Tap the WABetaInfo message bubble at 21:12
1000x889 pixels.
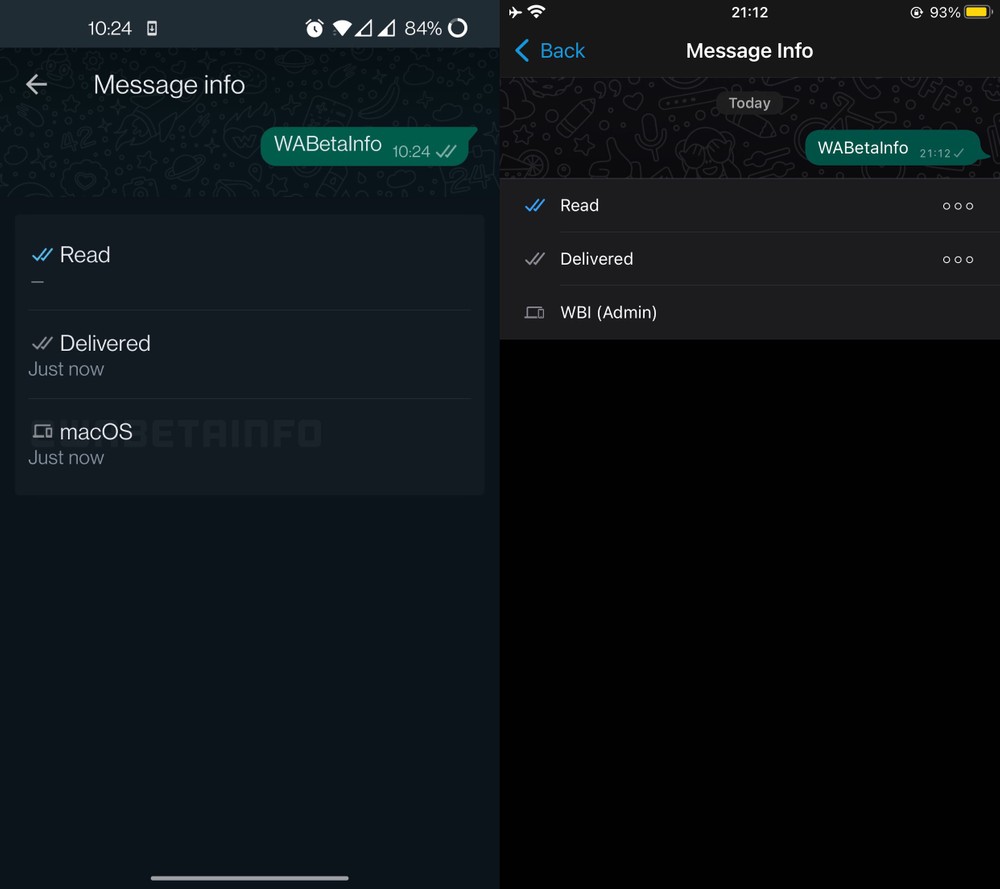895,148
